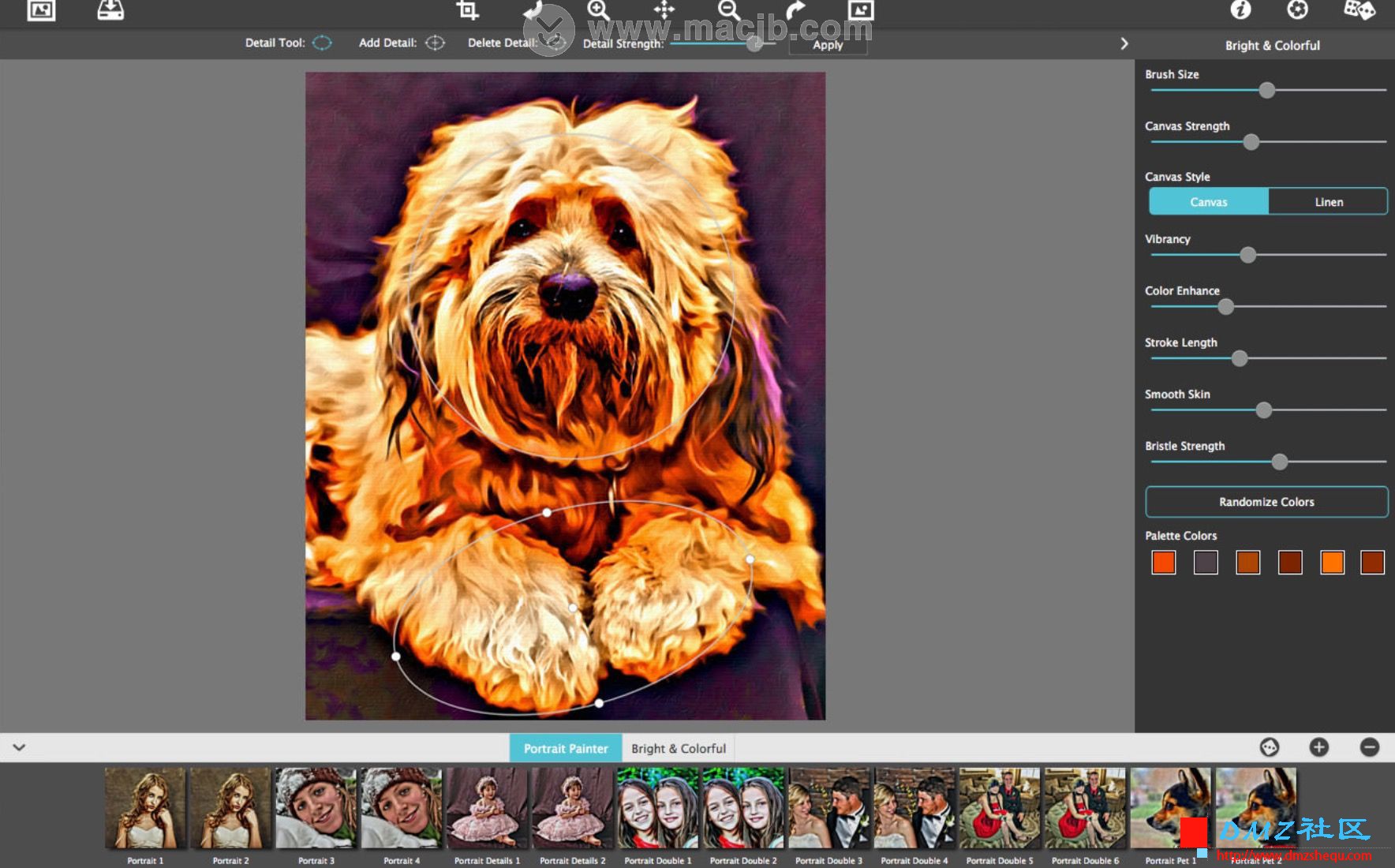The image size is (1395, 868).
Task: Select the Detail Tool ellipse icon
Action: click(x=322, y=43)
